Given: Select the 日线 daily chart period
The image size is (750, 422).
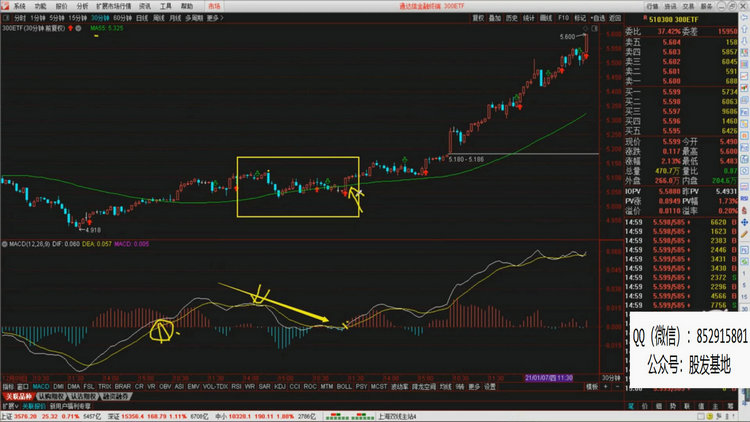Looking at the screenshot, I should pyautogui.click(x=142, y=18).
